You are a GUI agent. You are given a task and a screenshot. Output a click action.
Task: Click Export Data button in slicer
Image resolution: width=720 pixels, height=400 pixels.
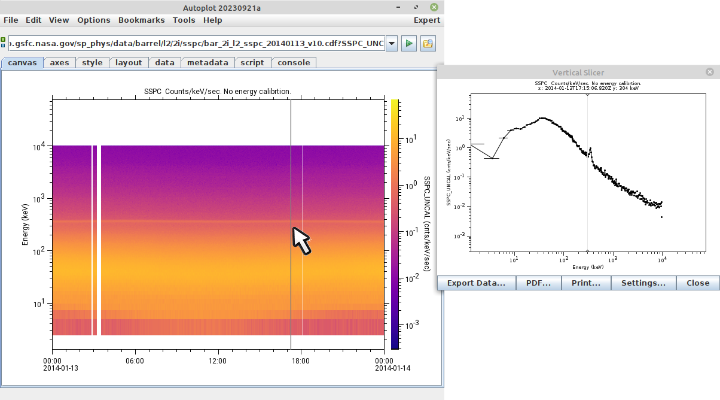click(476, 283)
